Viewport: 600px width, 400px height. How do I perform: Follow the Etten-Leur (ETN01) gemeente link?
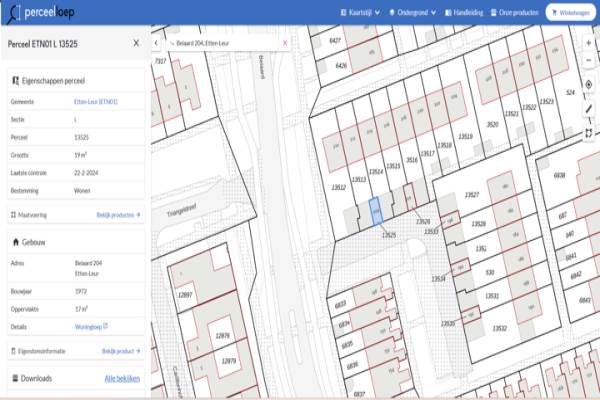[96, 102]
